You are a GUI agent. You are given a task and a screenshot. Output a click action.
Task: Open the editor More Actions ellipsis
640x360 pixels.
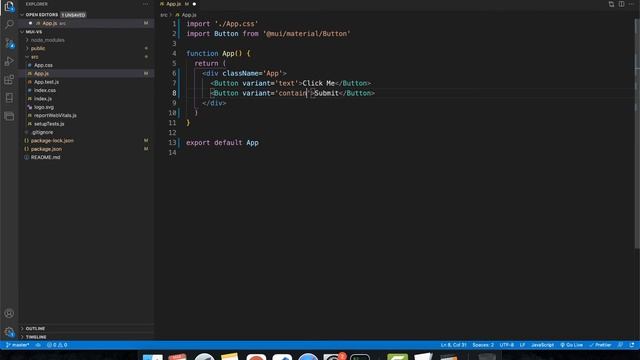631,4
